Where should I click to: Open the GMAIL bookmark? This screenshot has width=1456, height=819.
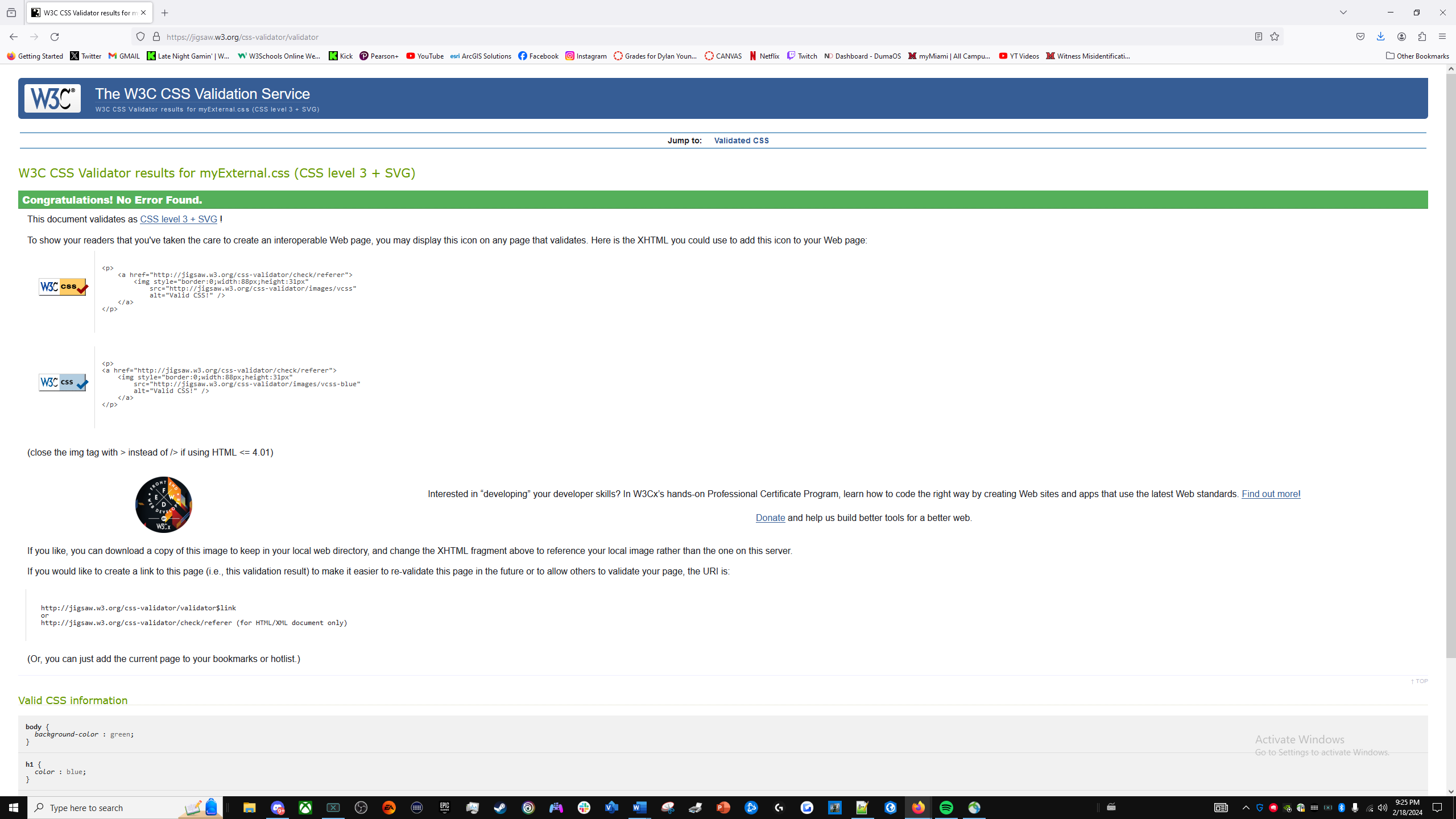click(x=124, y=56)
